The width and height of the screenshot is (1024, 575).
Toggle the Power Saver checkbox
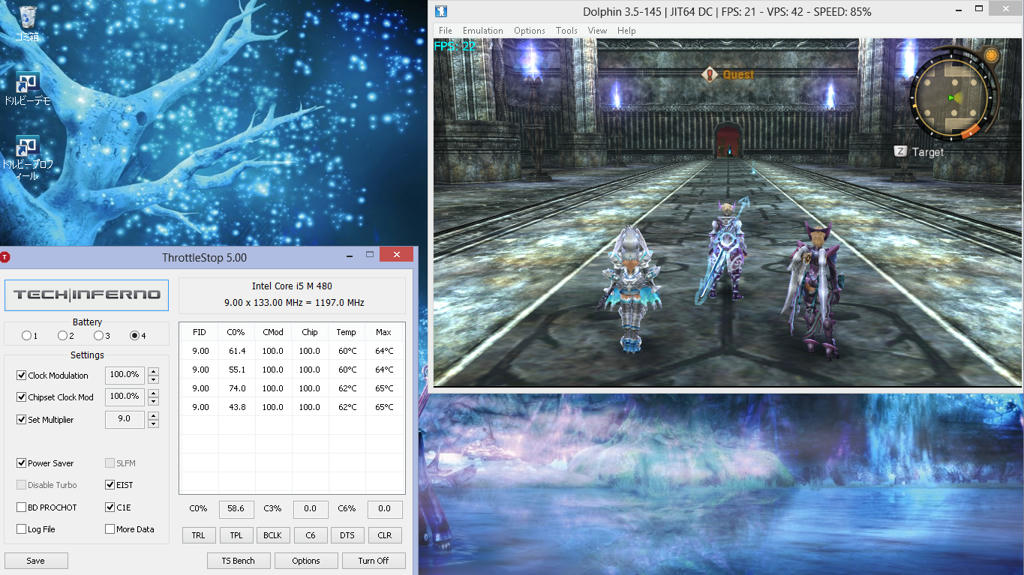click(x=22, y=464)
